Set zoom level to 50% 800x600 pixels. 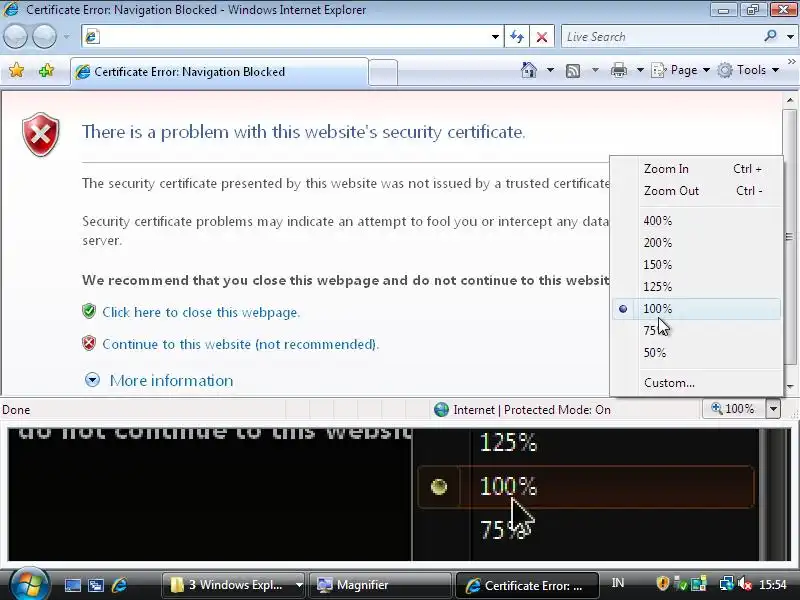(696, 353)
